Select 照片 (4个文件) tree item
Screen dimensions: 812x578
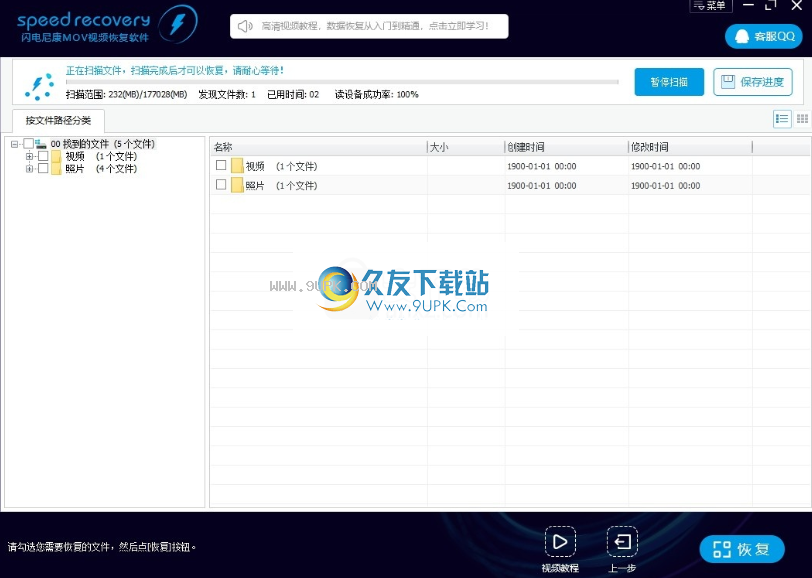(101, 169)
